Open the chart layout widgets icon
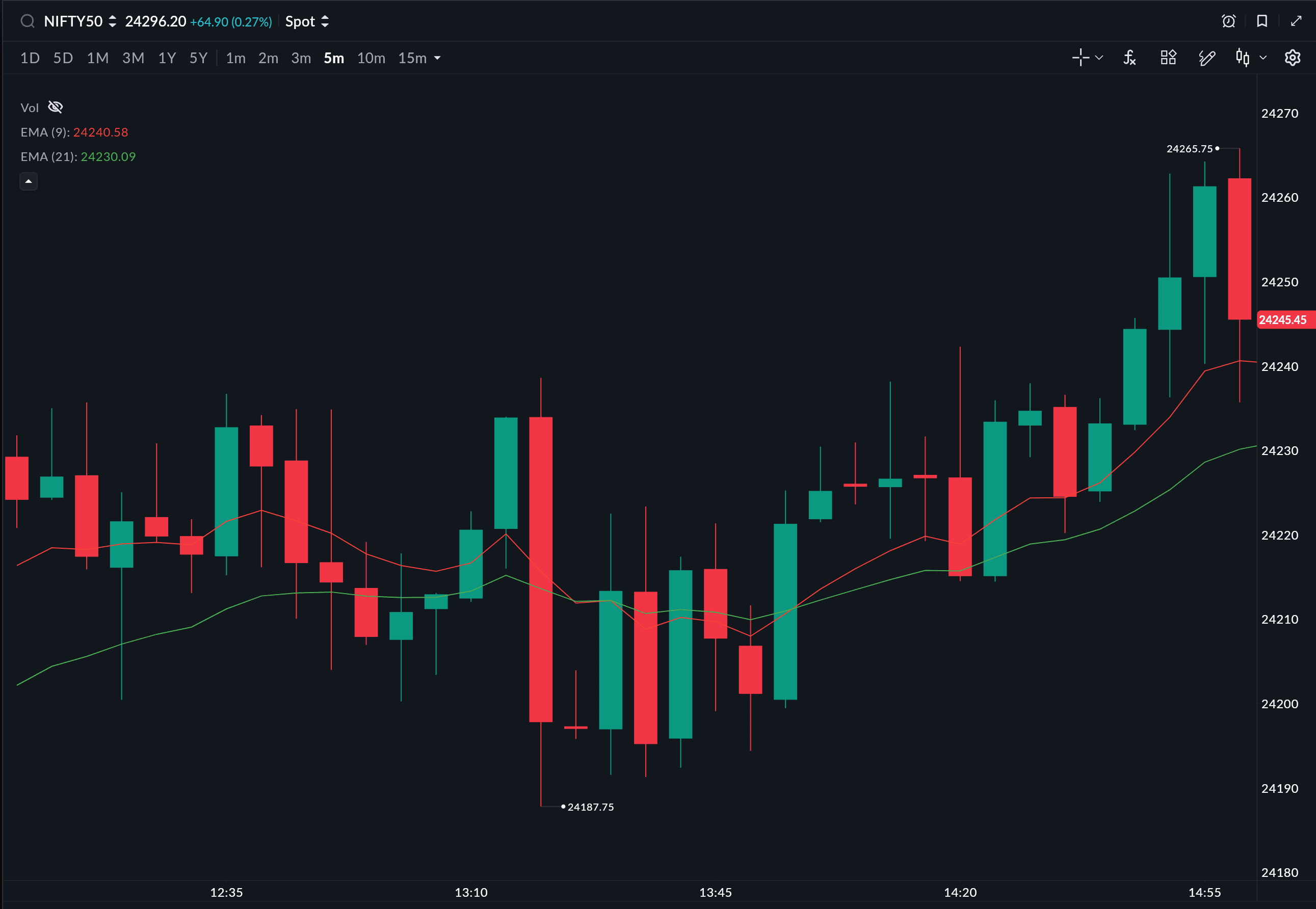This screenshot has height=909, width=1316. [x=1169, y=58]
